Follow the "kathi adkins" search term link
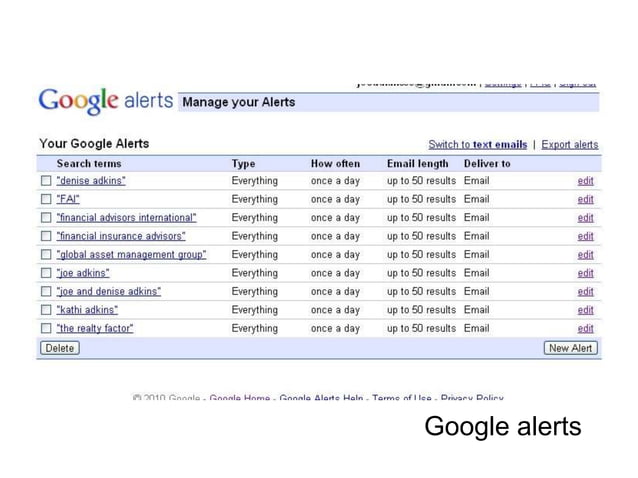Image resolution: width=638 pixels, height=478 pixels. click(87, 310)
